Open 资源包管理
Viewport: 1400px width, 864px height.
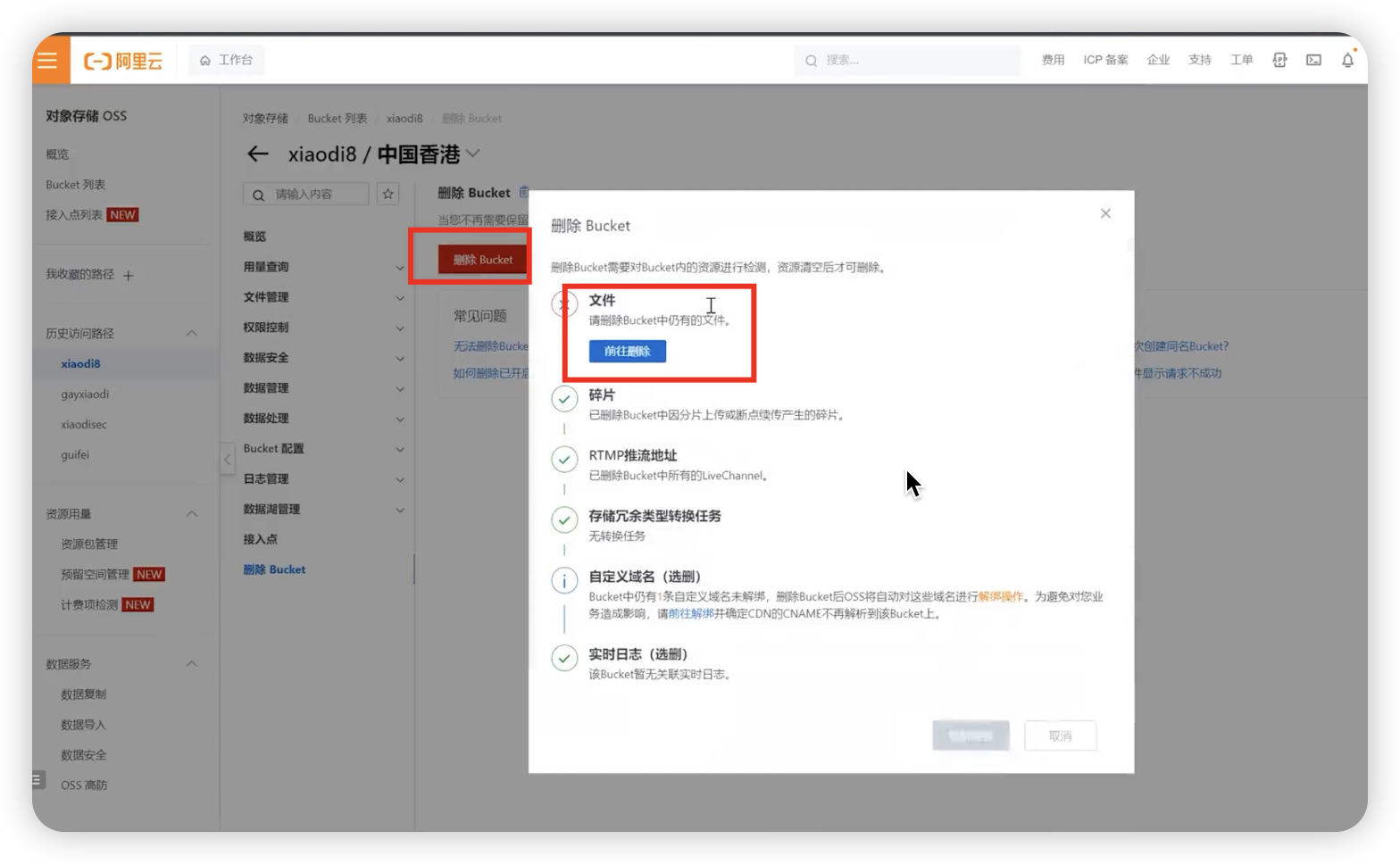tap(89, 544)
